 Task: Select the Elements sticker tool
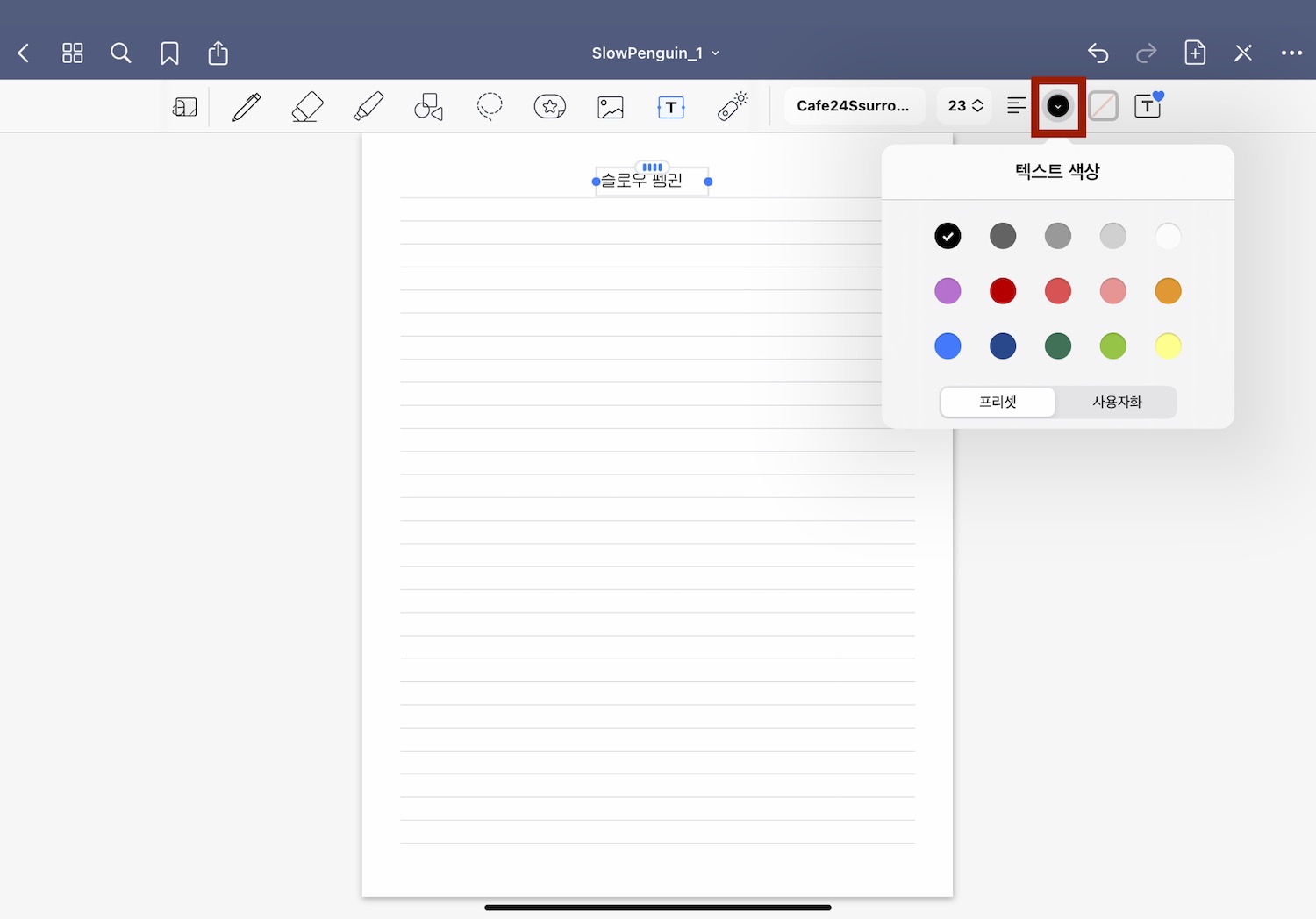pos(550,107)
